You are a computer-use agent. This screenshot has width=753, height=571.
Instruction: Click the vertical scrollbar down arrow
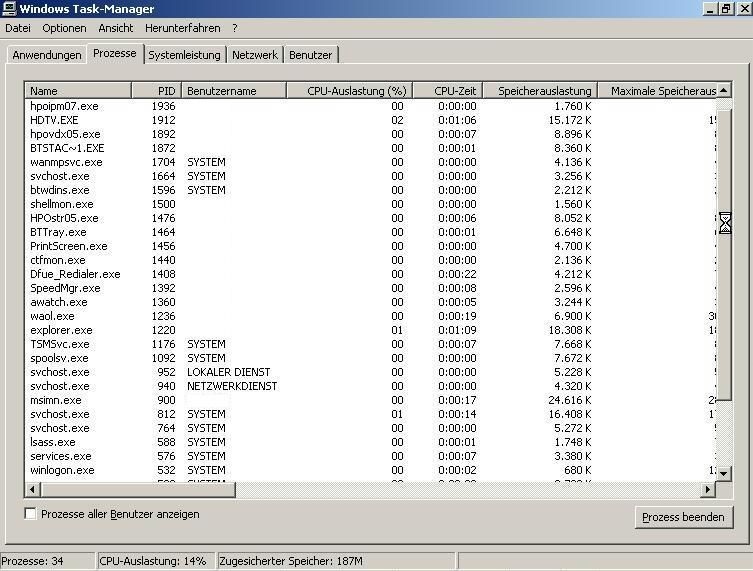point(724,474)
